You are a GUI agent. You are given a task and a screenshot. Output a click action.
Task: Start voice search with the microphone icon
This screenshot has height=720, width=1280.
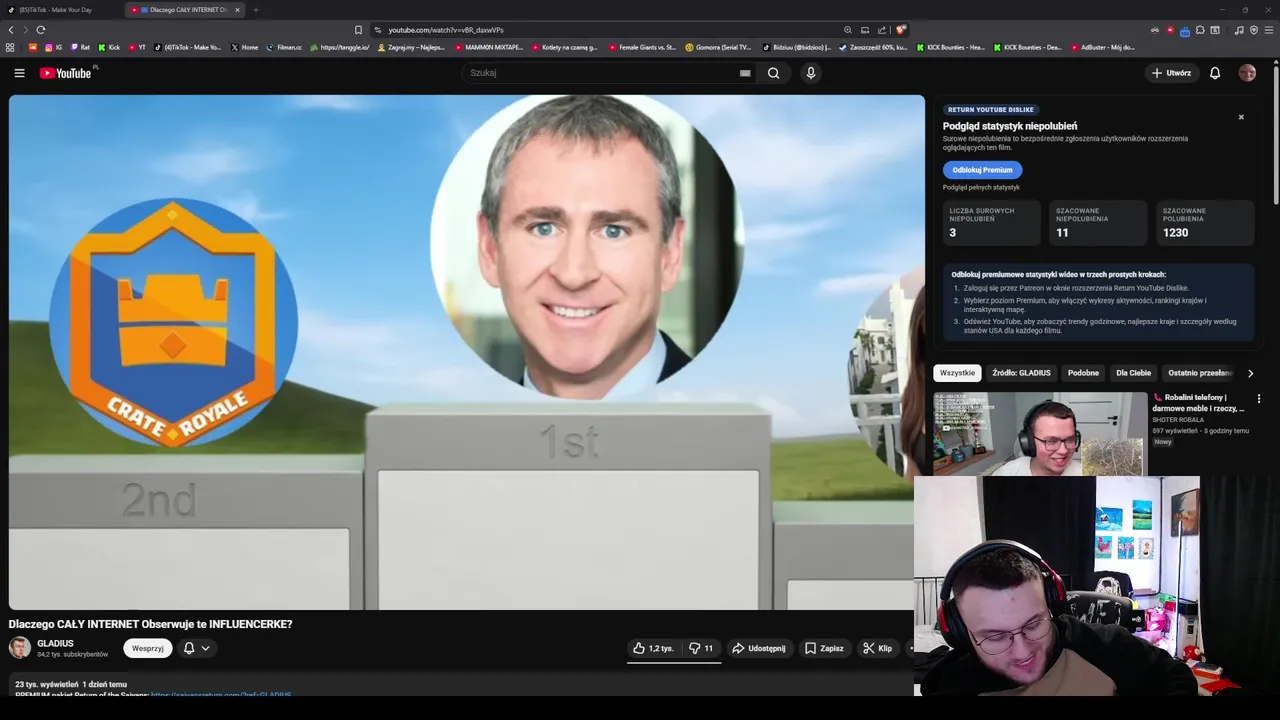(x=811, y=73)
